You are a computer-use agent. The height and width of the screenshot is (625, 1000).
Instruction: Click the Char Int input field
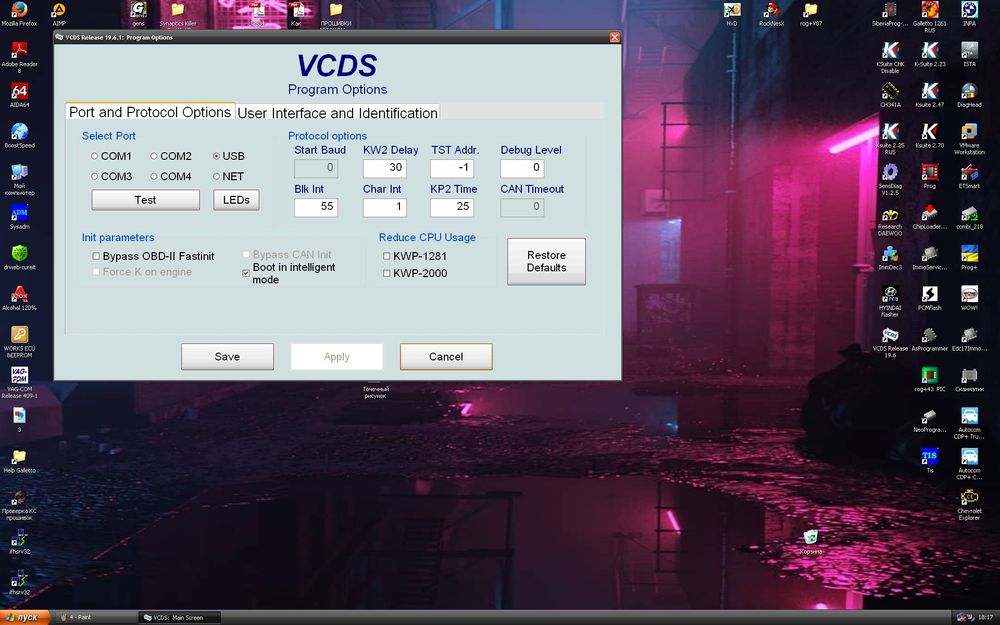click(385, 207)
